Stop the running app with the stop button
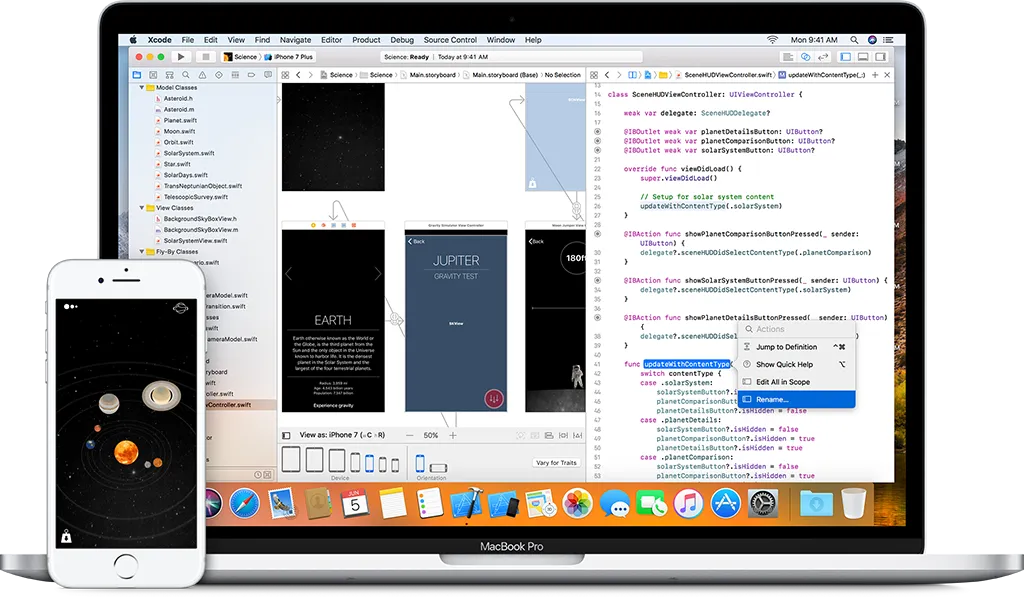This screenshot has width=1024, height=597. click(x=205, y=57)
